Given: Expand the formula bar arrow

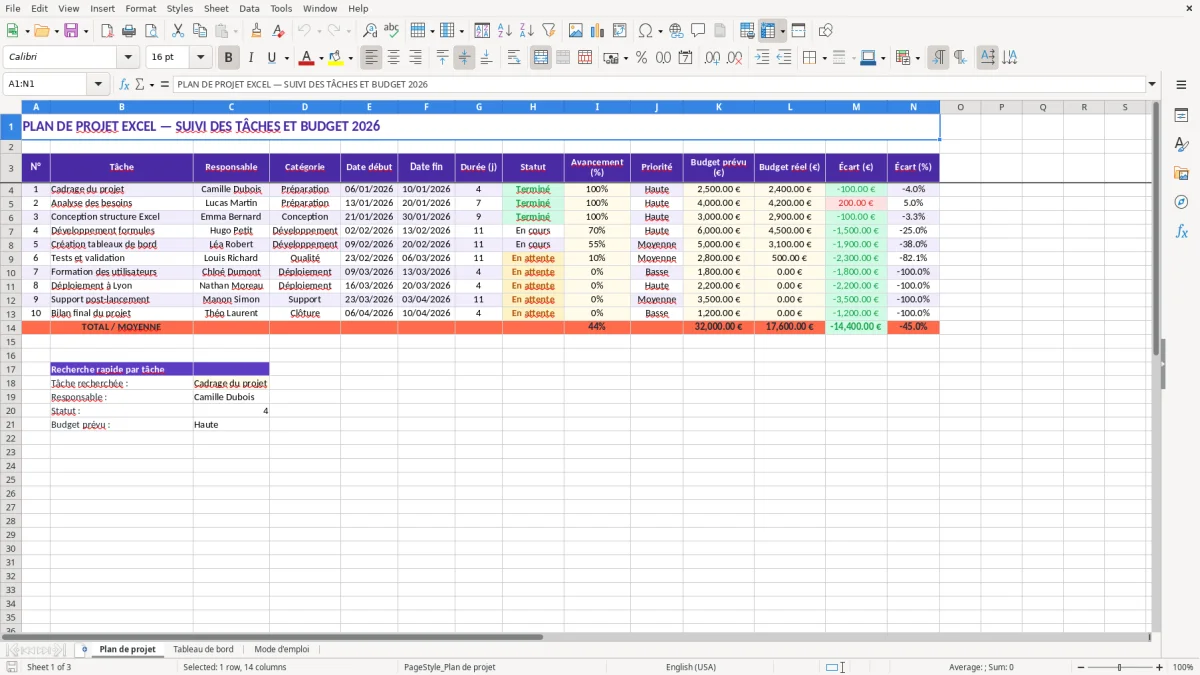Looking at the screenshot, I should 1152,85.
